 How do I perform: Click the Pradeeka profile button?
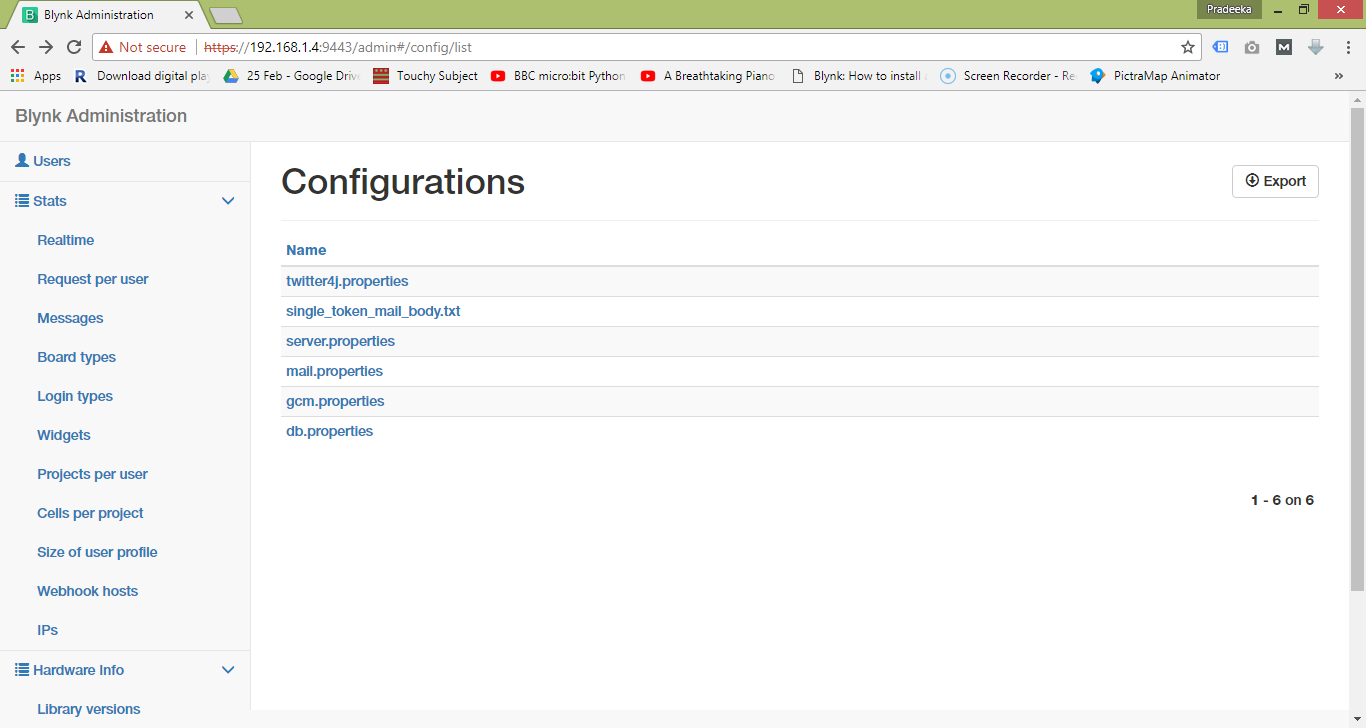1229,9
